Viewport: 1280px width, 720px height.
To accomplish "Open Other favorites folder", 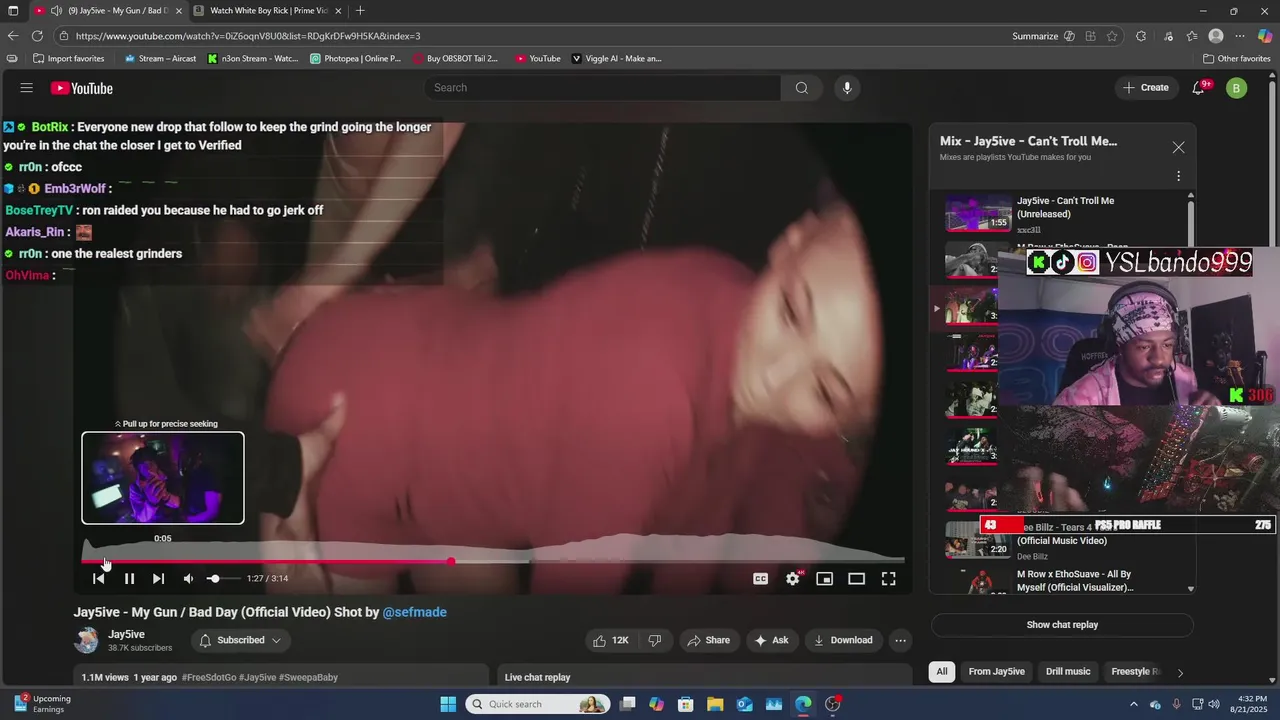I will [1237, 59].
